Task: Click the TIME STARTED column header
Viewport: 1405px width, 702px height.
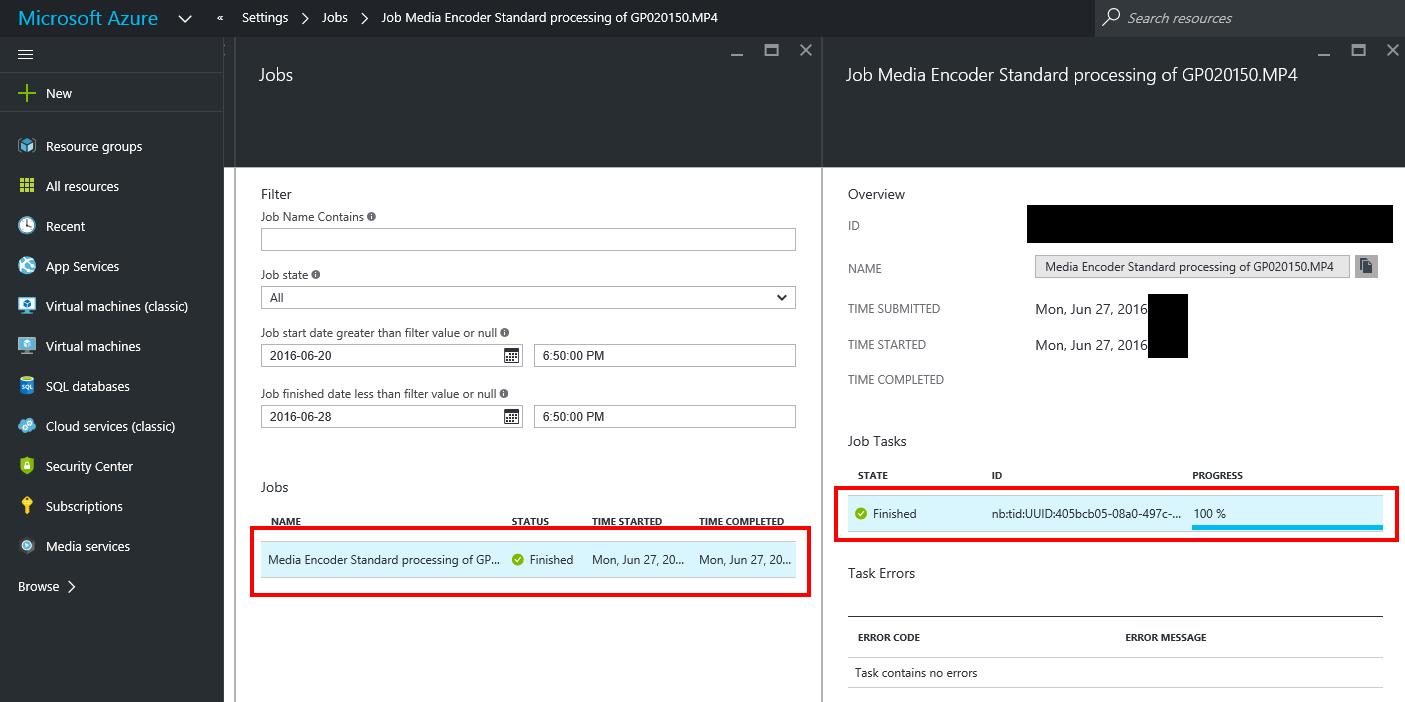Action: click(x=627, y=522)
